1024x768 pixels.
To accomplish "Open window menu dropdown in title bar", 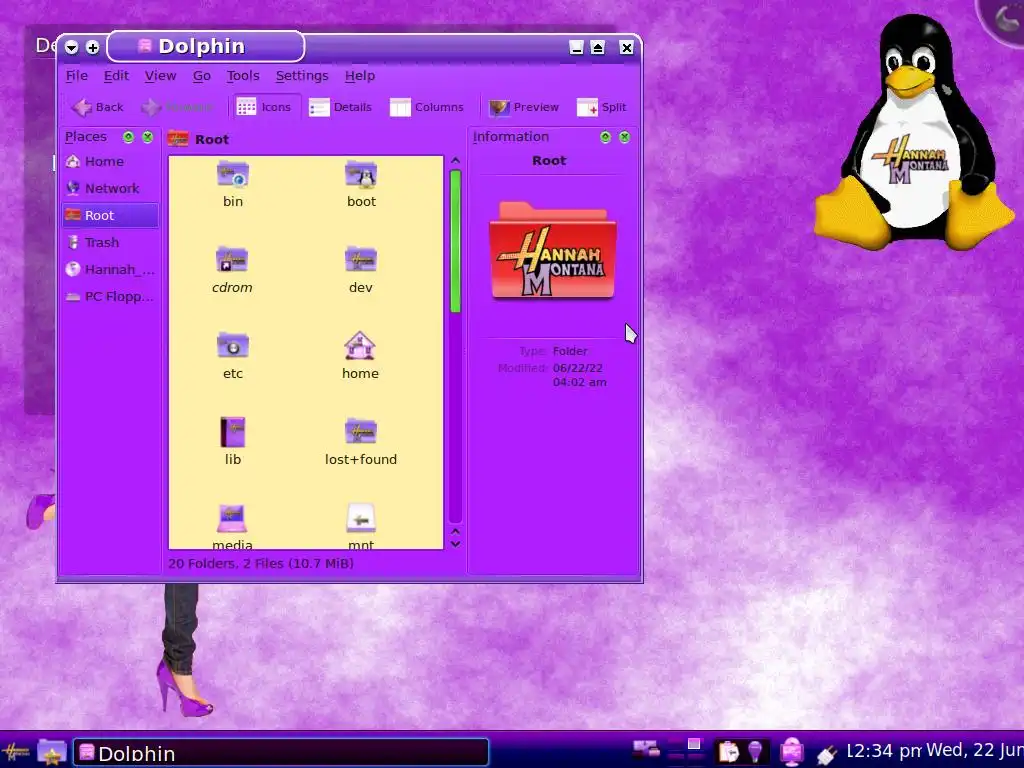I will point(72,48).
